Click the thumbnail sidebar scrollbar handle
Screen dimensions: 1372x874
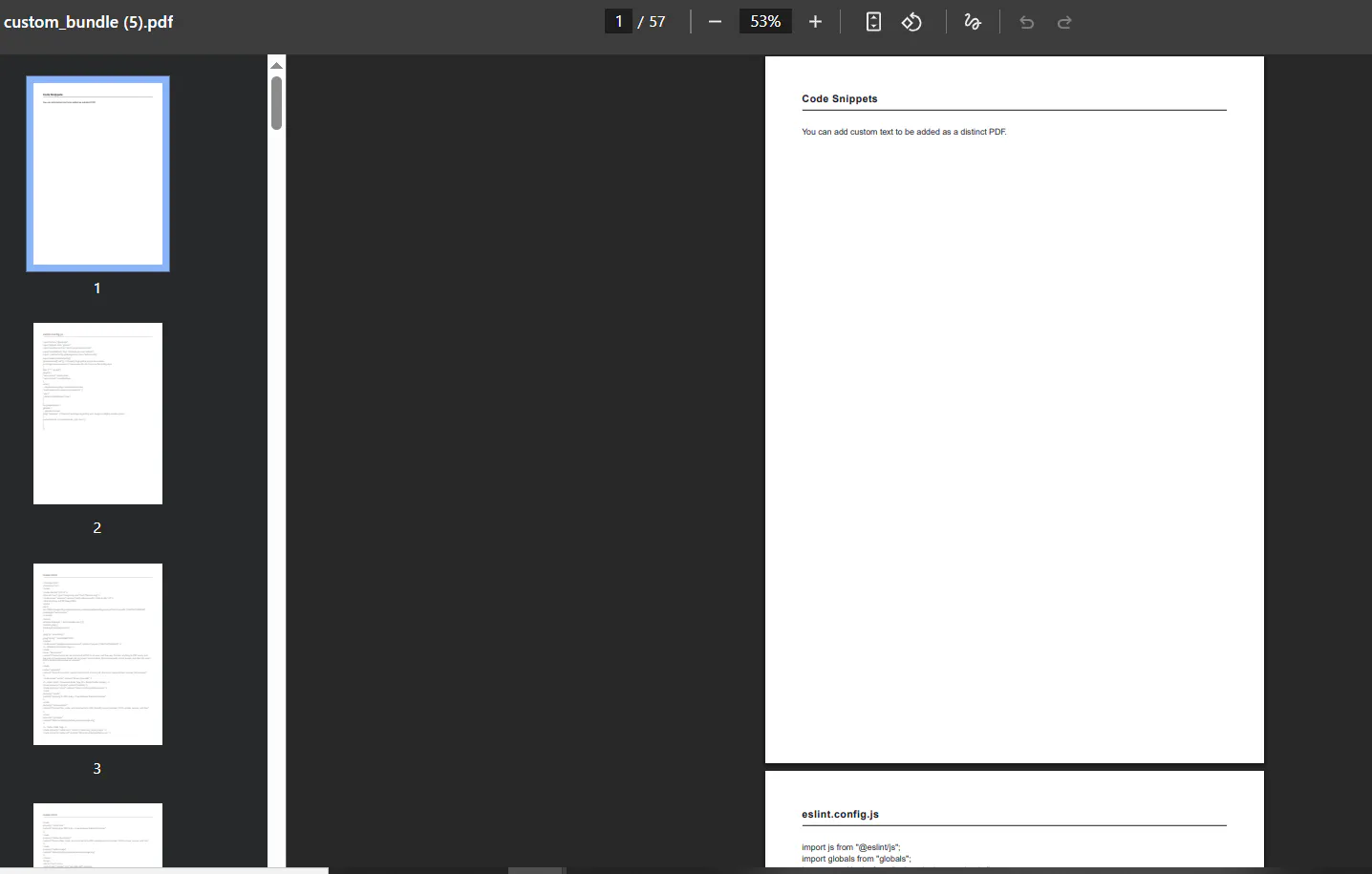coord(276,102)
